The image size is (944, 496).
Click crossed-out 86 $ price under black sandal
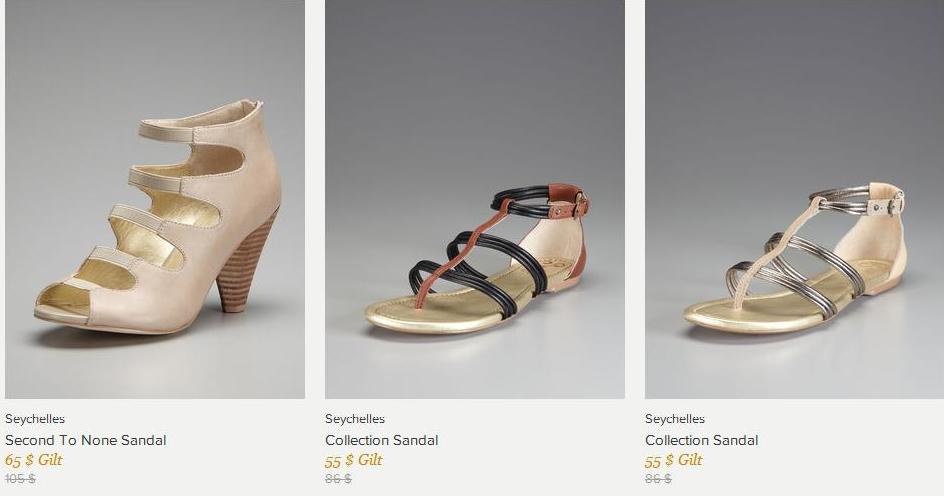(x=338, y=479)
